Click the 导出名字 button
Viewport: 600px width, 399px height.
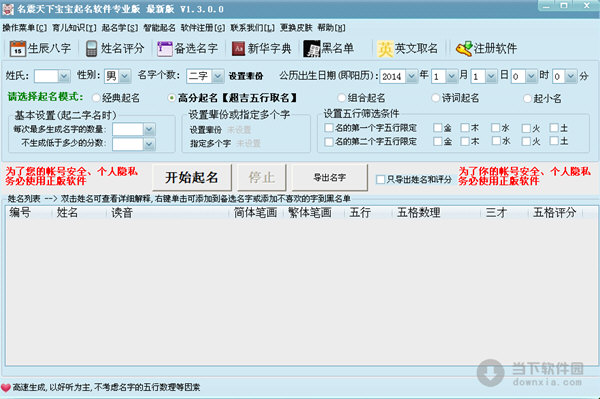(x=329, y=177)
